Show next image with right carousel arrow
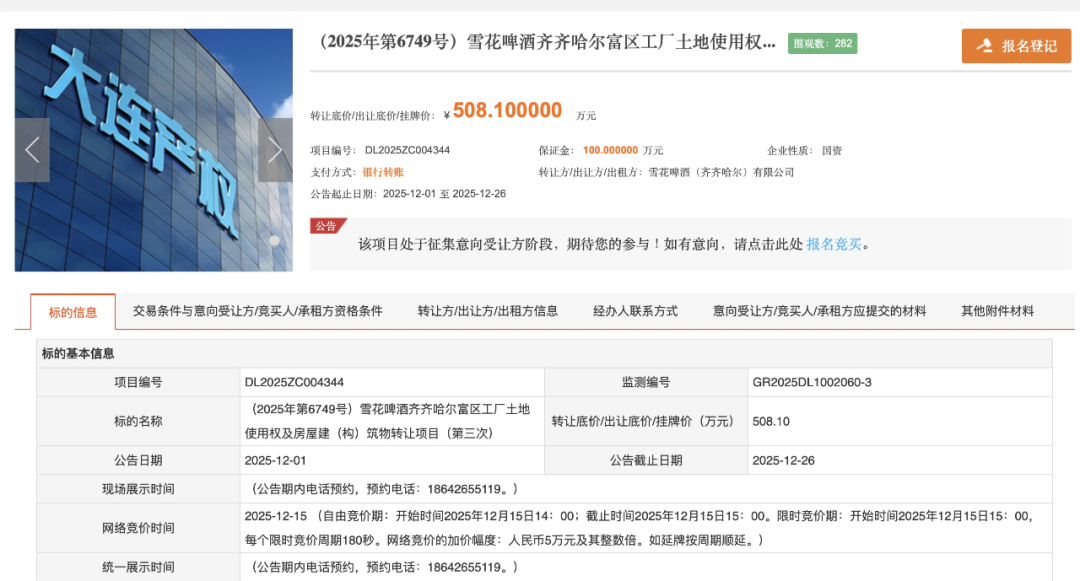This screenshot has width=1080, height=581. tap(275, 150)
